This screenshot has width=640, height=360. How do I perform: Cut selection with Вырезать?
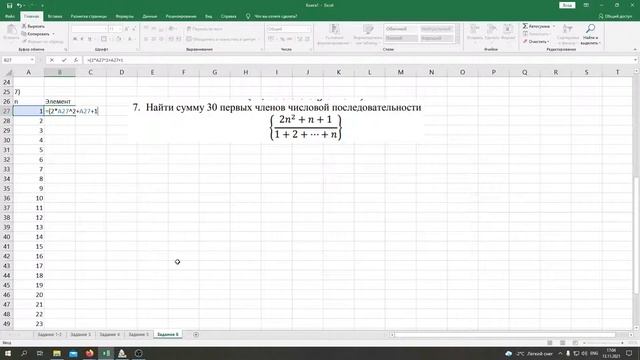pyautogui.click(x=33, y=26)
